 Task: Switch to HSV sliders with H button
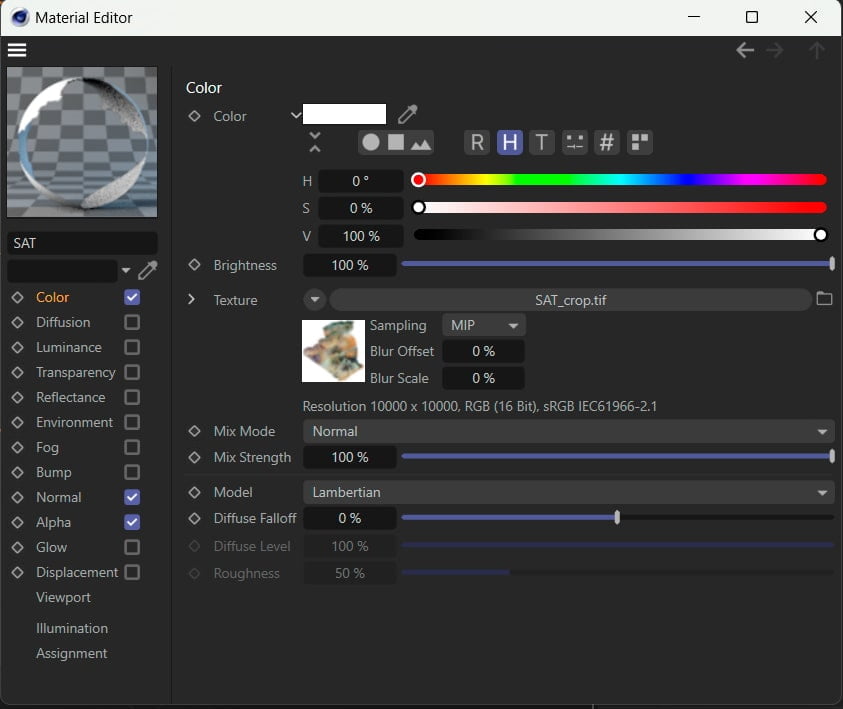pyautogui.click(x=510, y=142)
